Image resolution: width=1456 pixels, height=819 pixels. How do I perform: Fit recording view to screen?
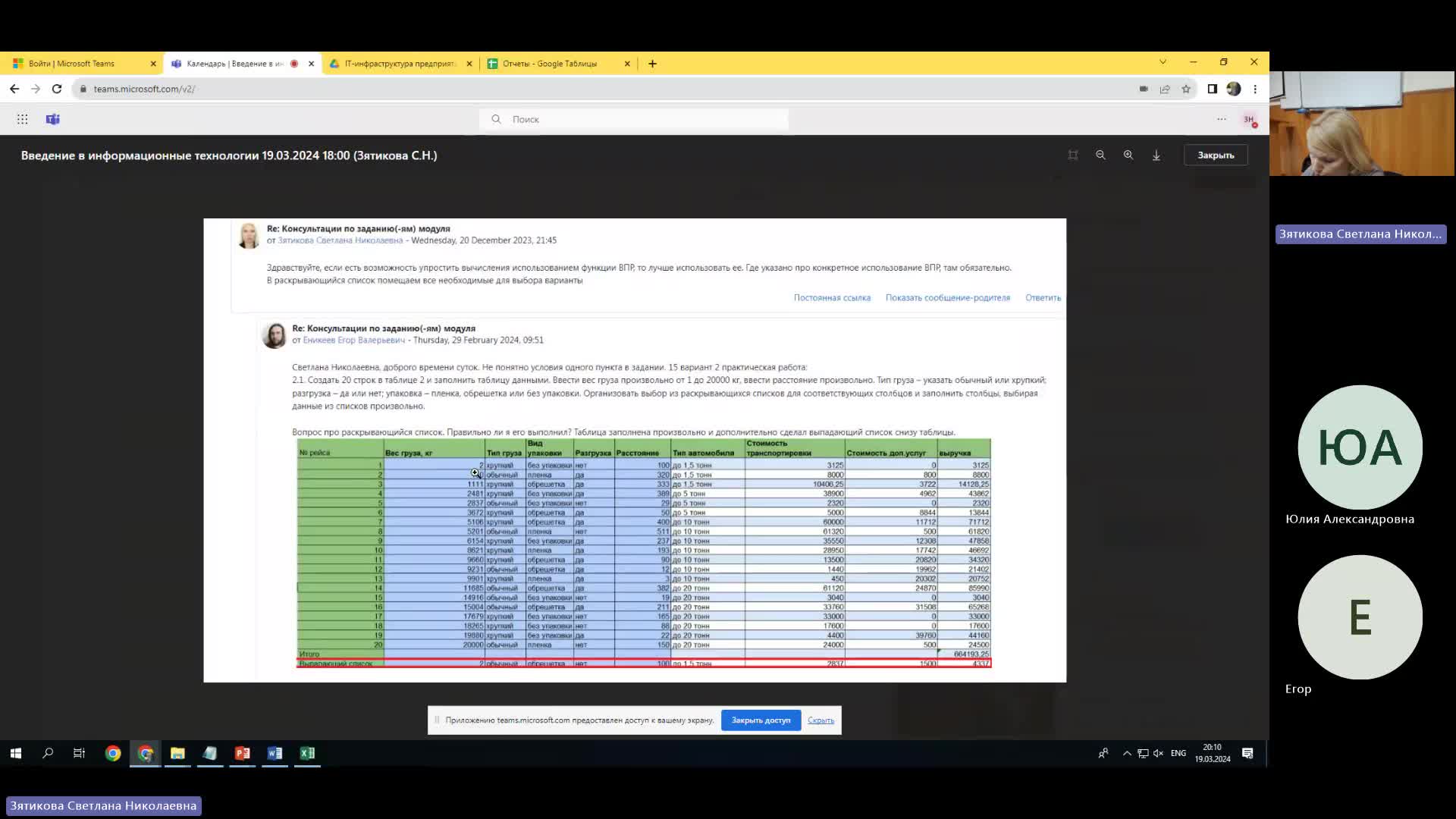pos(1073,155)
